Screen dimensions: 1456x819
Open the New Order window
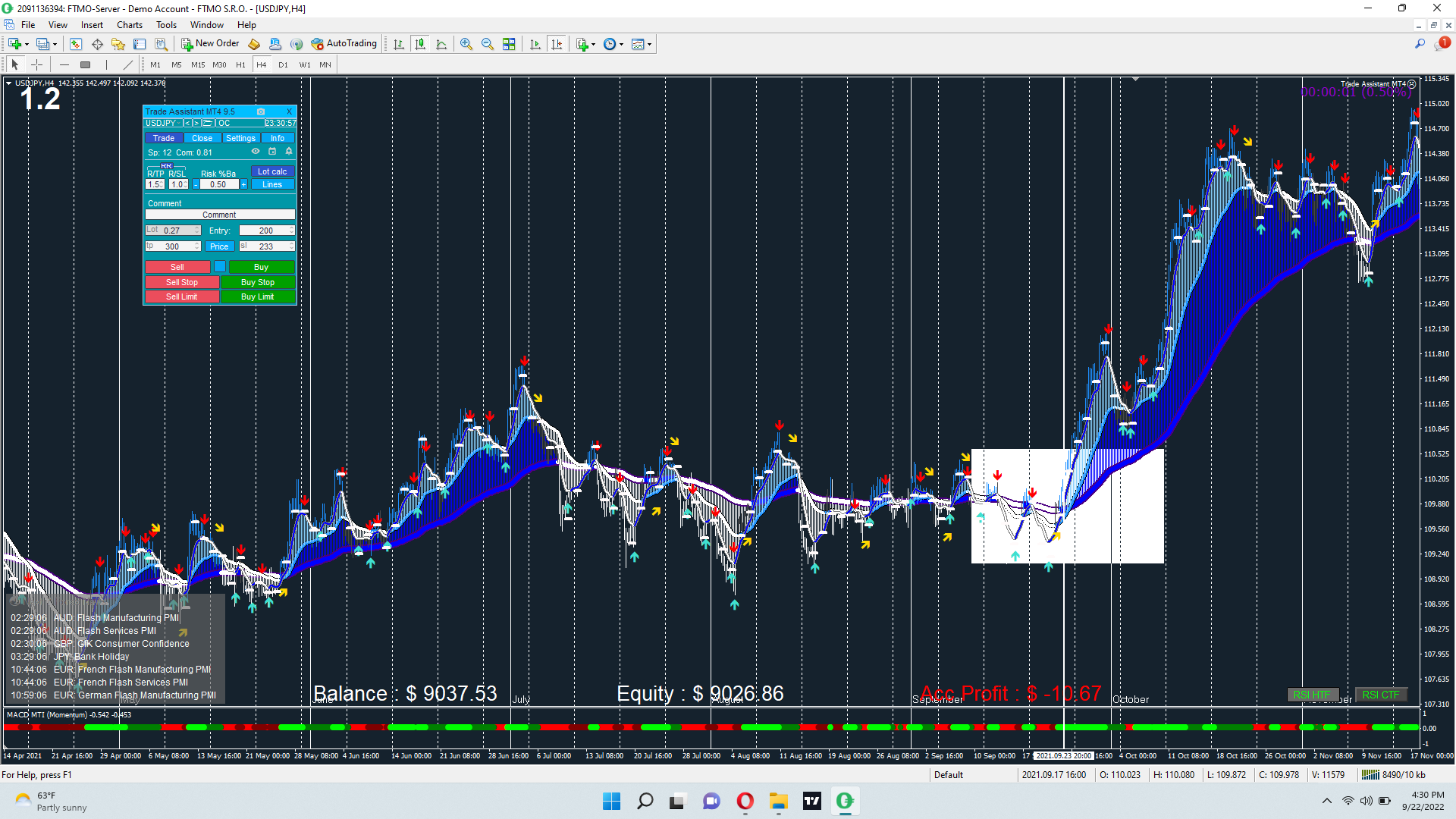210,44
